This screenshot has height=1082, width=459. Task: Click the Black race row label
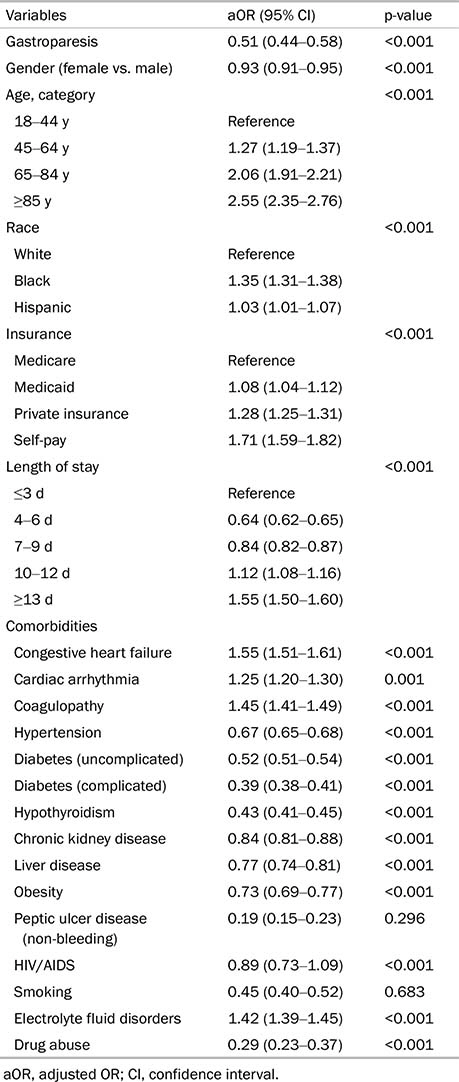coord(32,281)
